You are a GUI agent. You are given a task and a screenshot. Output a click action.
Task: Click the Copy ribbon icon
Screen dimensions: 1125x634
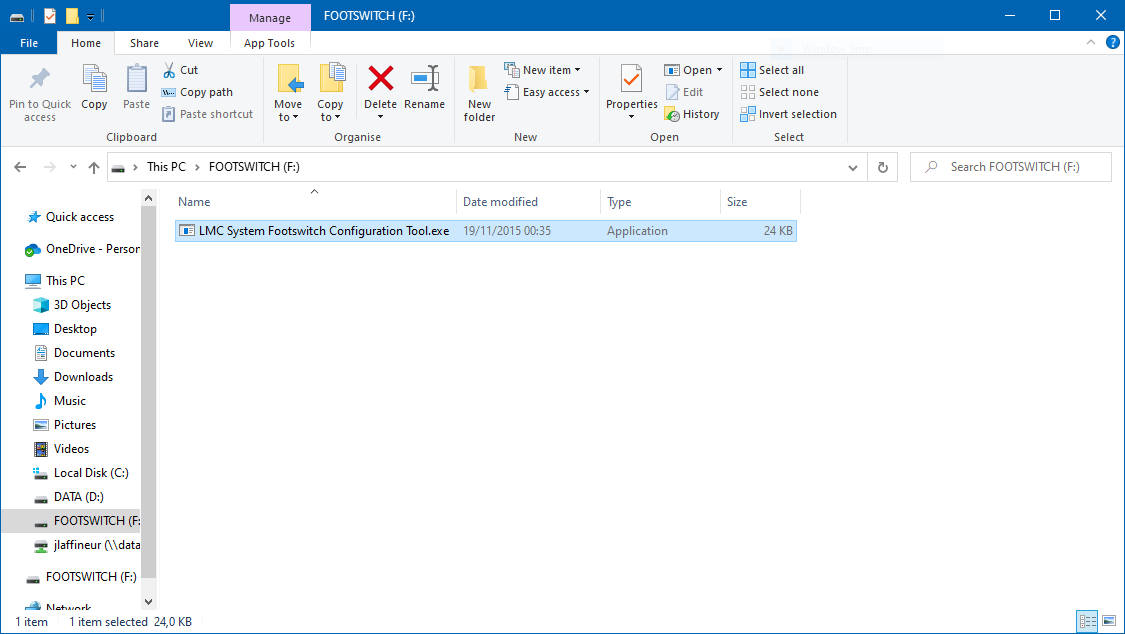point(94,87)
